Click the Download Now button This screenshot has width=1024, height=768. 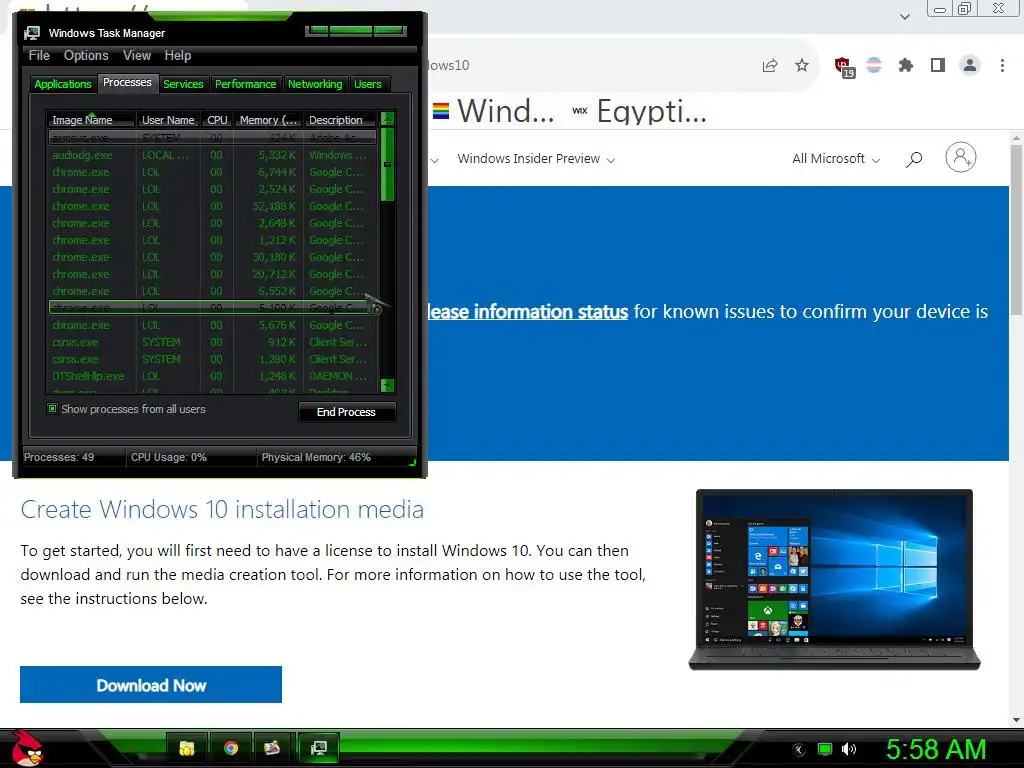pos(151,684)
